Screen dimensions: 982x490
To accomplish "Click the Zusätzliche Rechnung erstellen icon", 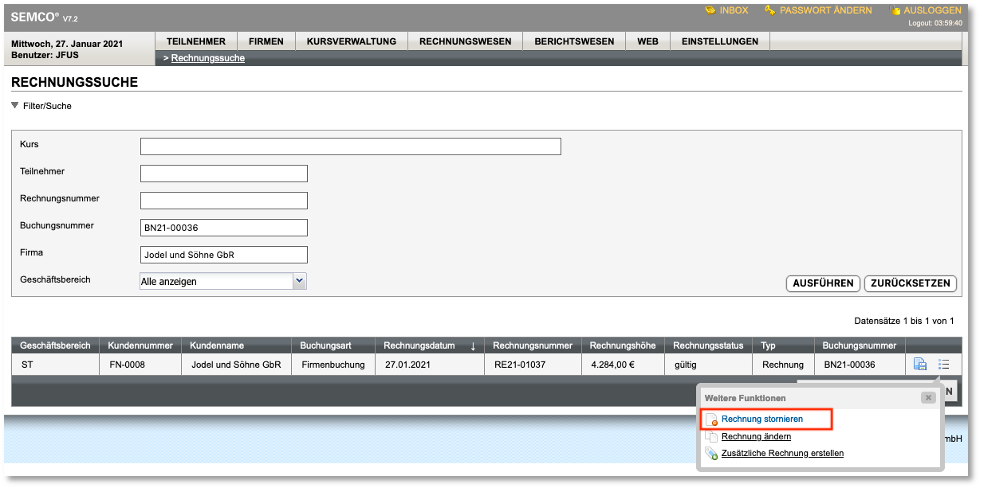I will [711, 454].
